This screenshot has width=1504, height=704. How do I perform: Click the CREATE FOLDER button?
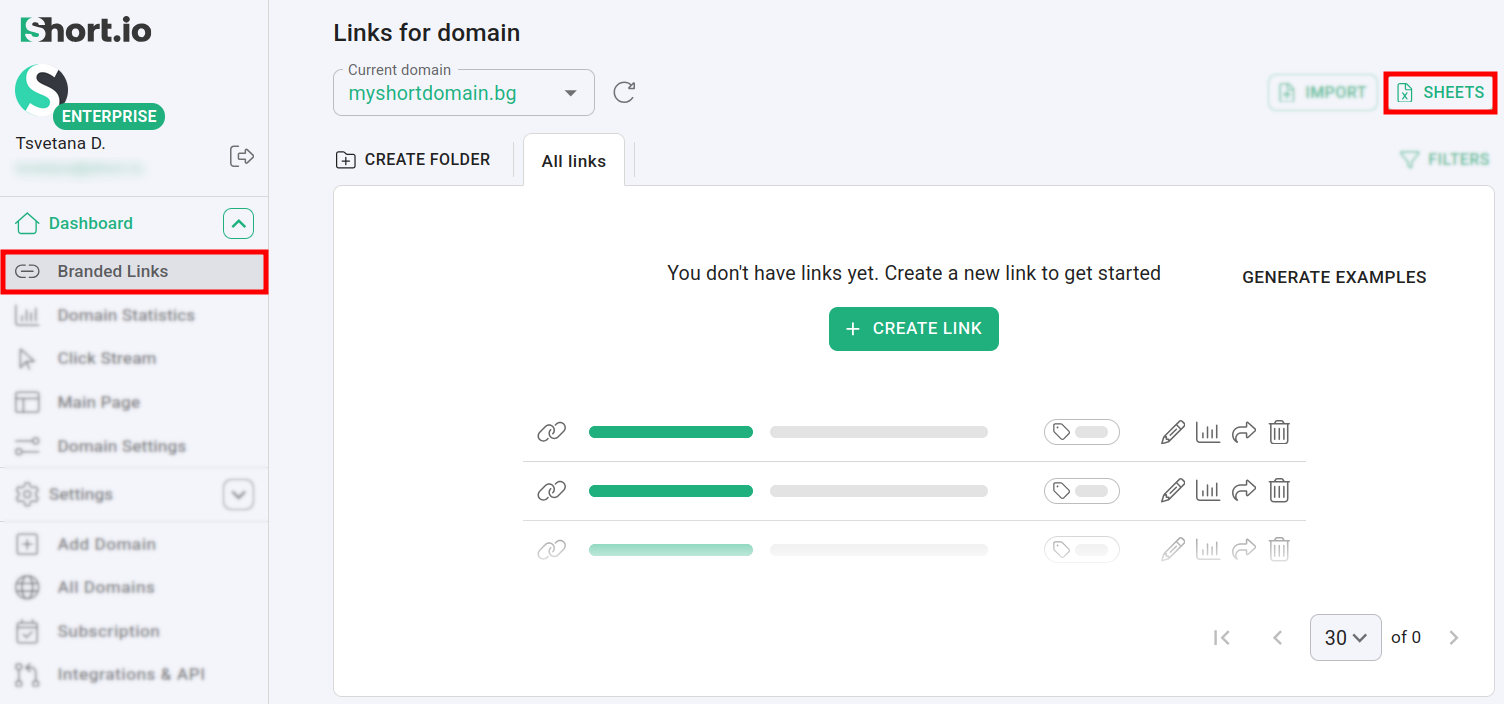413,160
